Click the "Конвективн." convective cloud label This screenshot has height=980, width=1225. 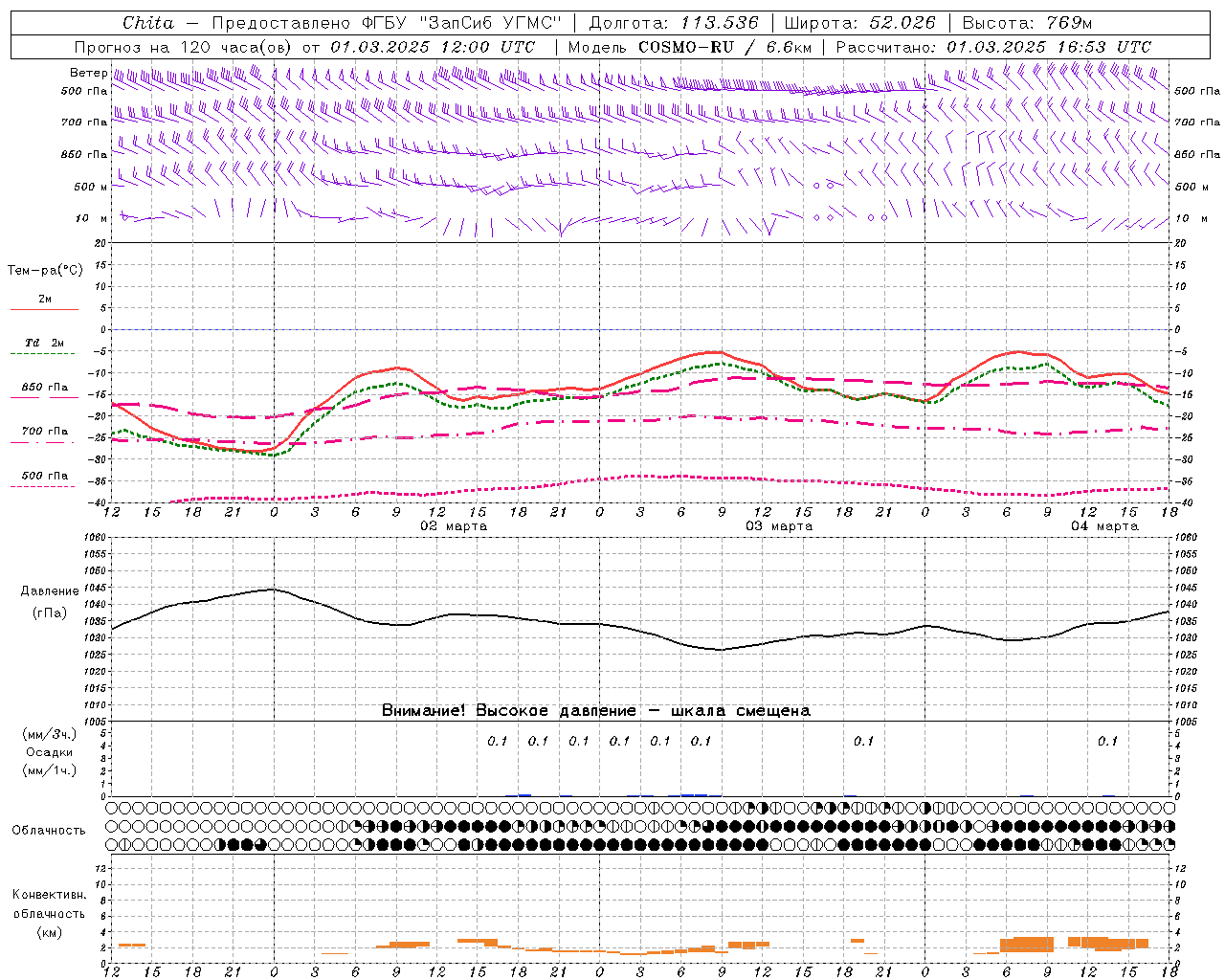pos(49,895)
